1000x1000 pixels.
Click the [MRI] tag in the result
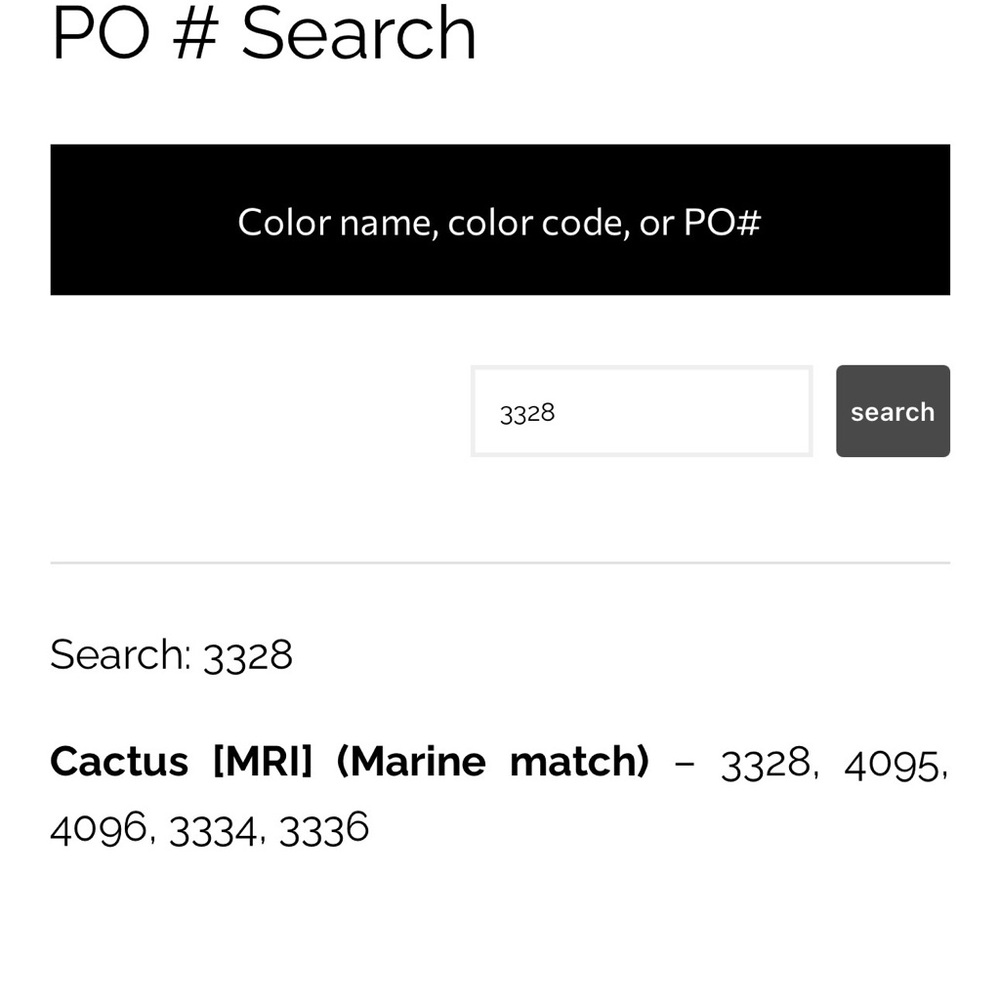[x=262, y=762]
